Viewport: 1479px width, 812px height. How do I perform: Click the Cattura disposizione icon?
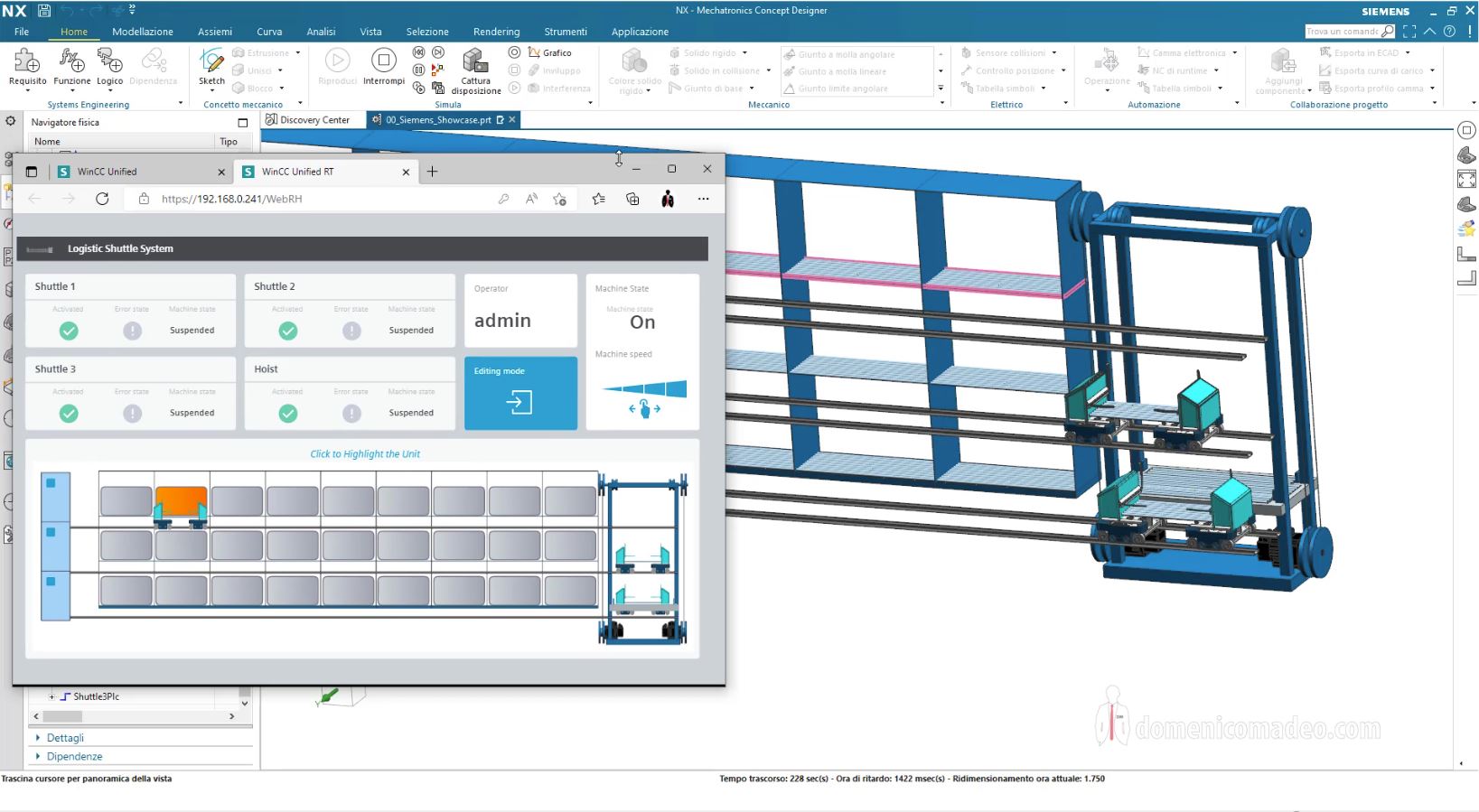pos(475,61)
